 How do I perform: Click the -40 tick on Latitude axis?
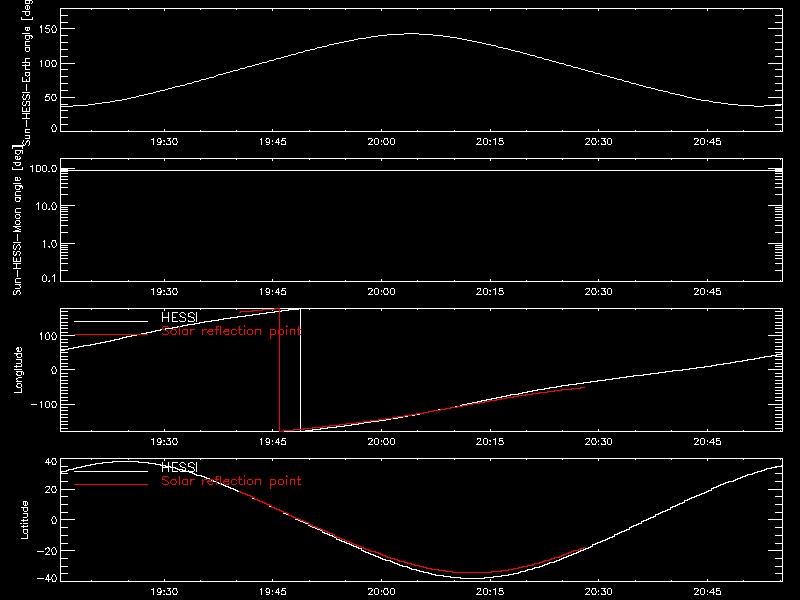pos(47,579)
